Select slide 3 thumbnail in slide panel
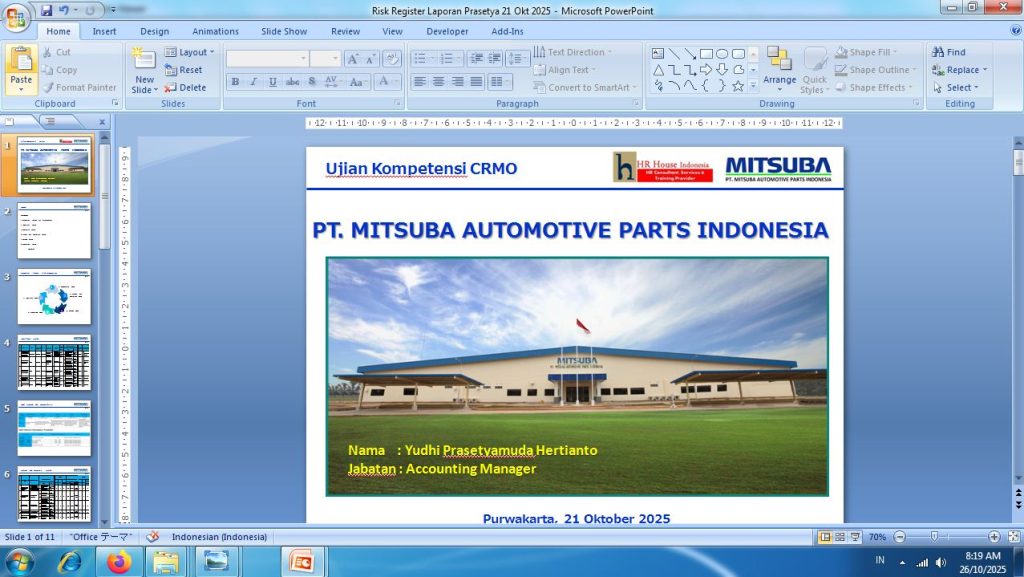This screenshot has height=577, width=1024. (54, 298)
